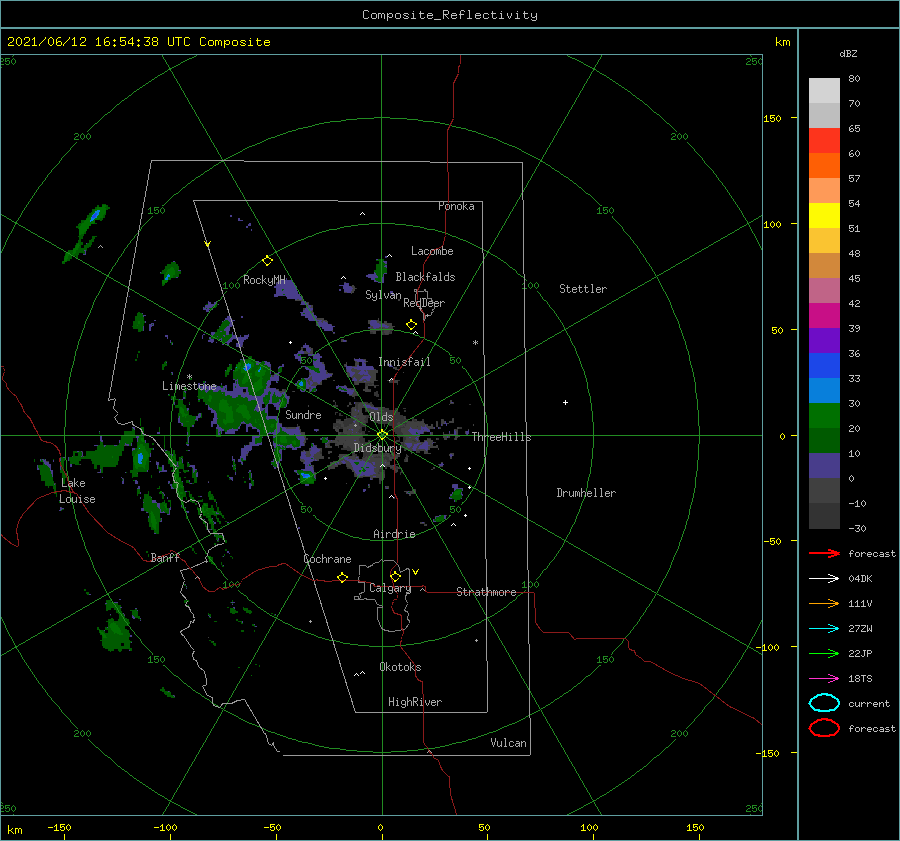The image size is (900, 841).
Task: Click the Cochrane label
Action: 327,559
